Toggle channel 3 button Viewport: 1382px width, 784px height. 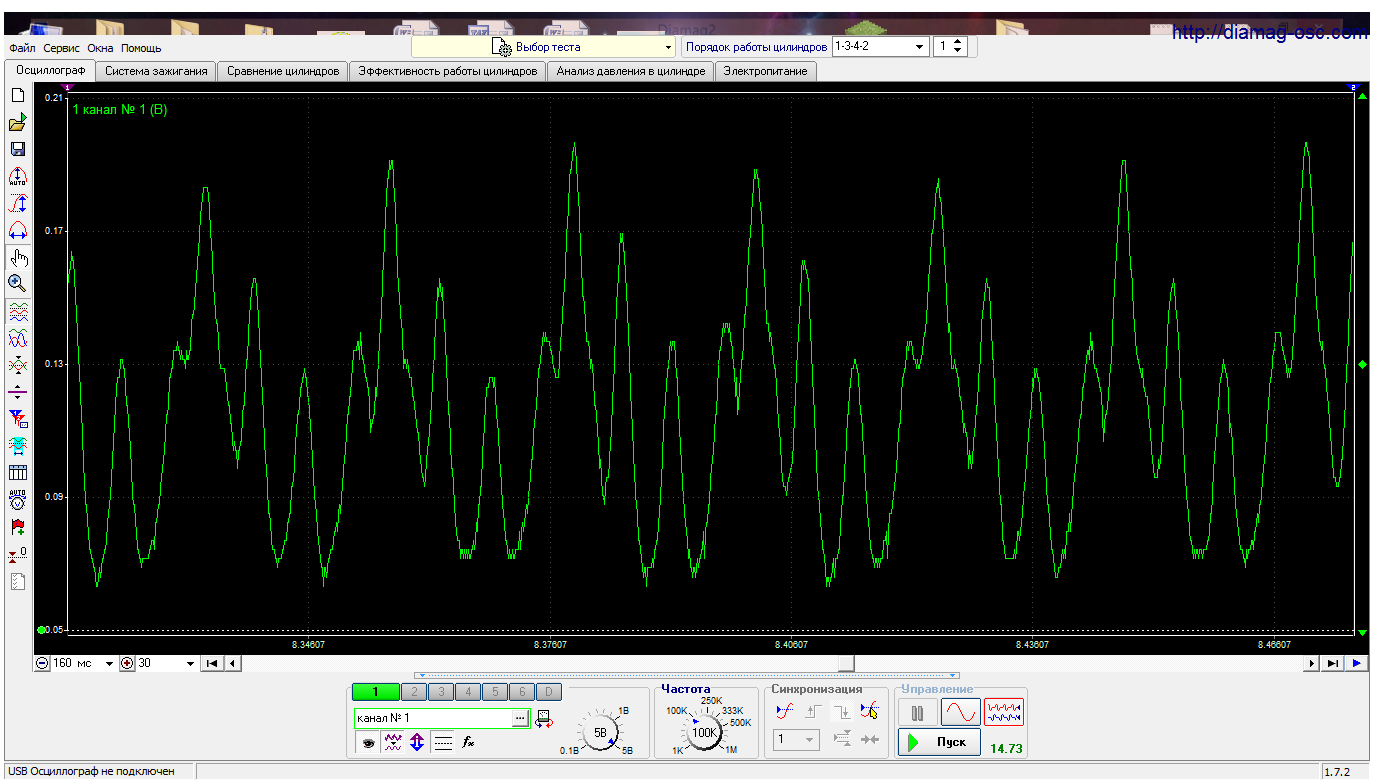point(441,692)
